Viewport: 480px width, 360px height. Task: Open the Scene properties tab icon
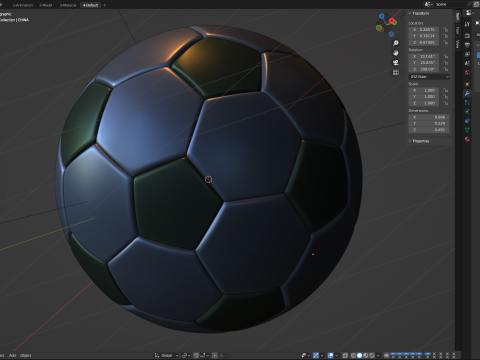pos(467,63)
